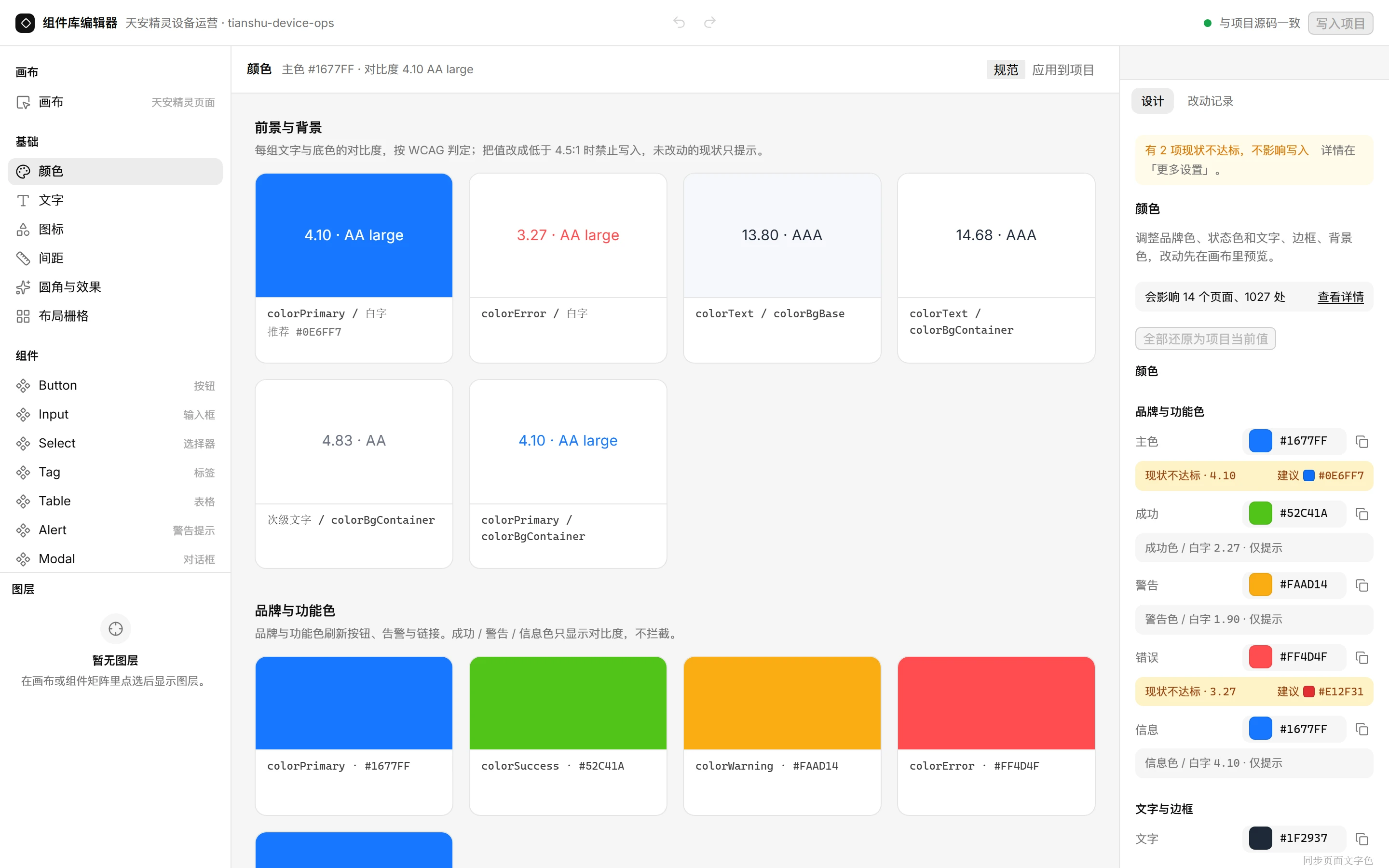Image resolution: width=1389 pixels, height=868 pixels.
Task: Select the Modal component
Action: (x=115, y=559)
